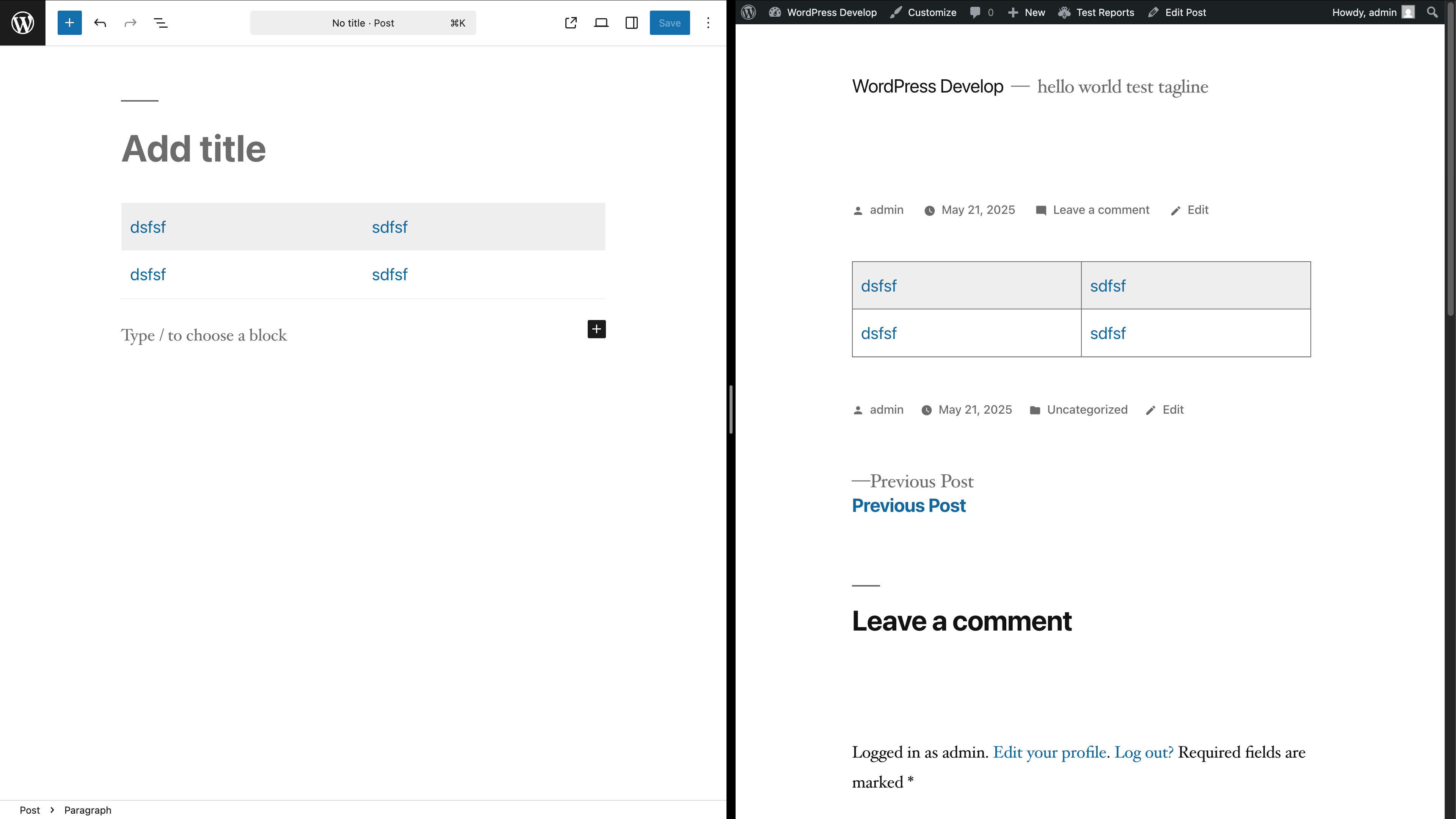
Task: Open the document overview list view
Action: pos(160,23)
